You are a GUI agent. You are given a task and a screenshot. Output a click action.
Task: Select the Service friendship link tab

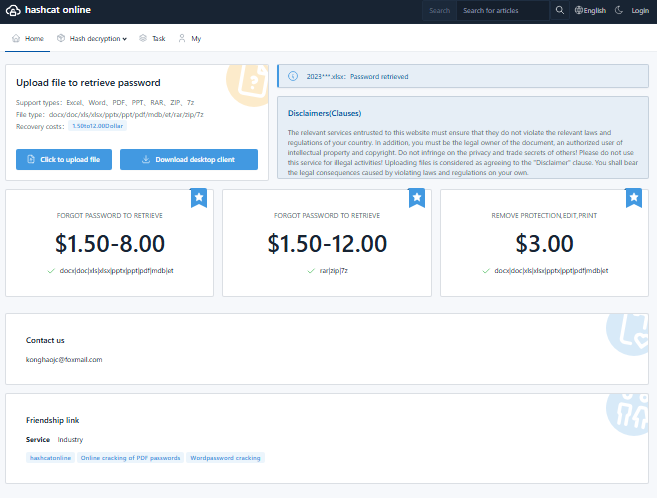pos(38,439)
